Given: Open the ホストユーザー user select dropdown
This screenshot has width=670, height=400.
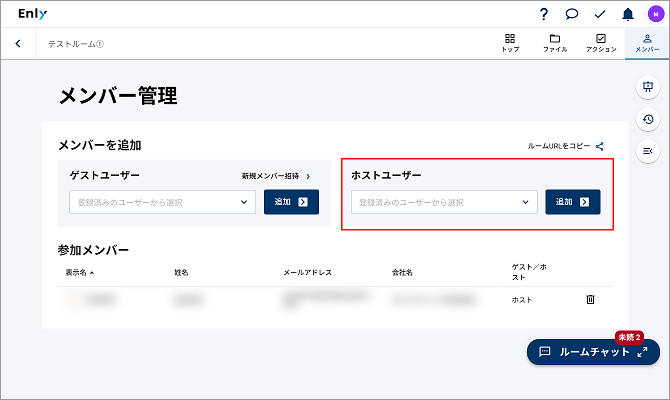Looking at the screenshot, I should (444, 202).
